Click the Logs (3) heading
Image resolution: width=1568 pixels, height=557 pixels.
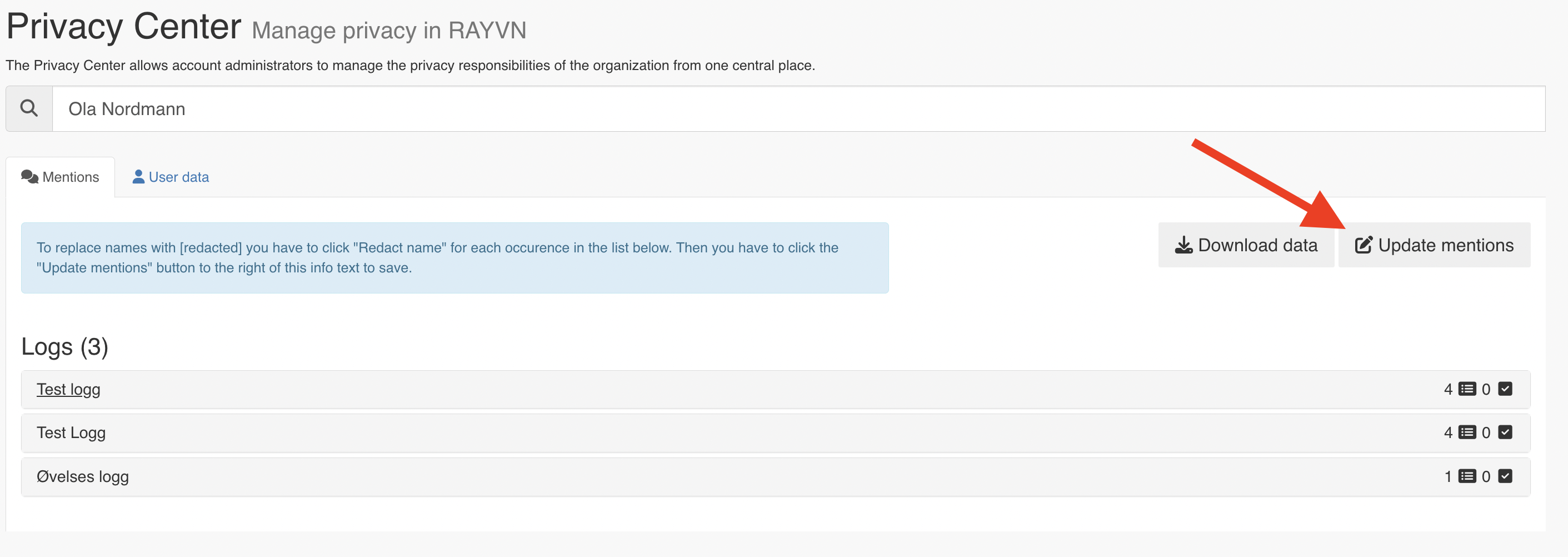(x=64, y=347)
